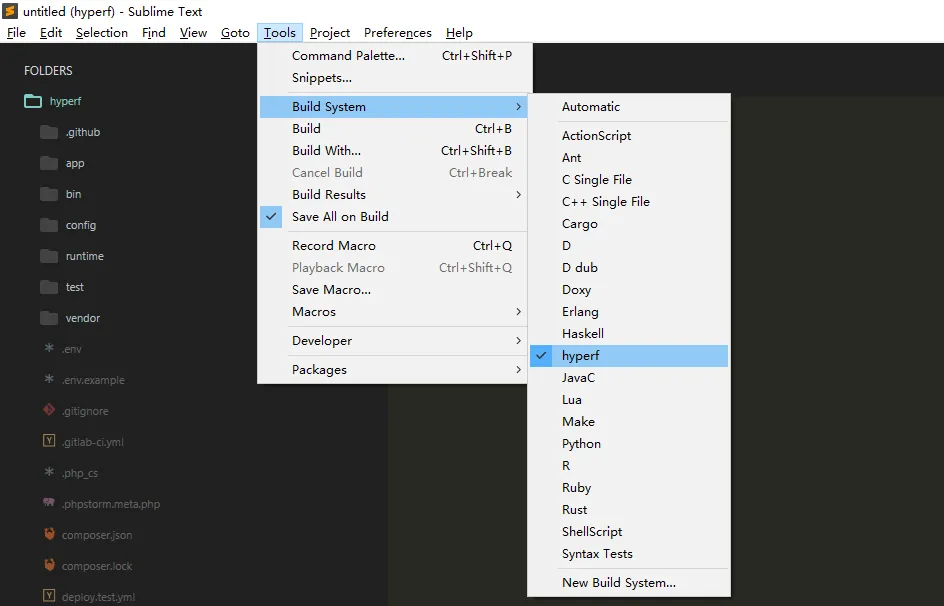Expand the config folder in sidebar

(81, 225)
